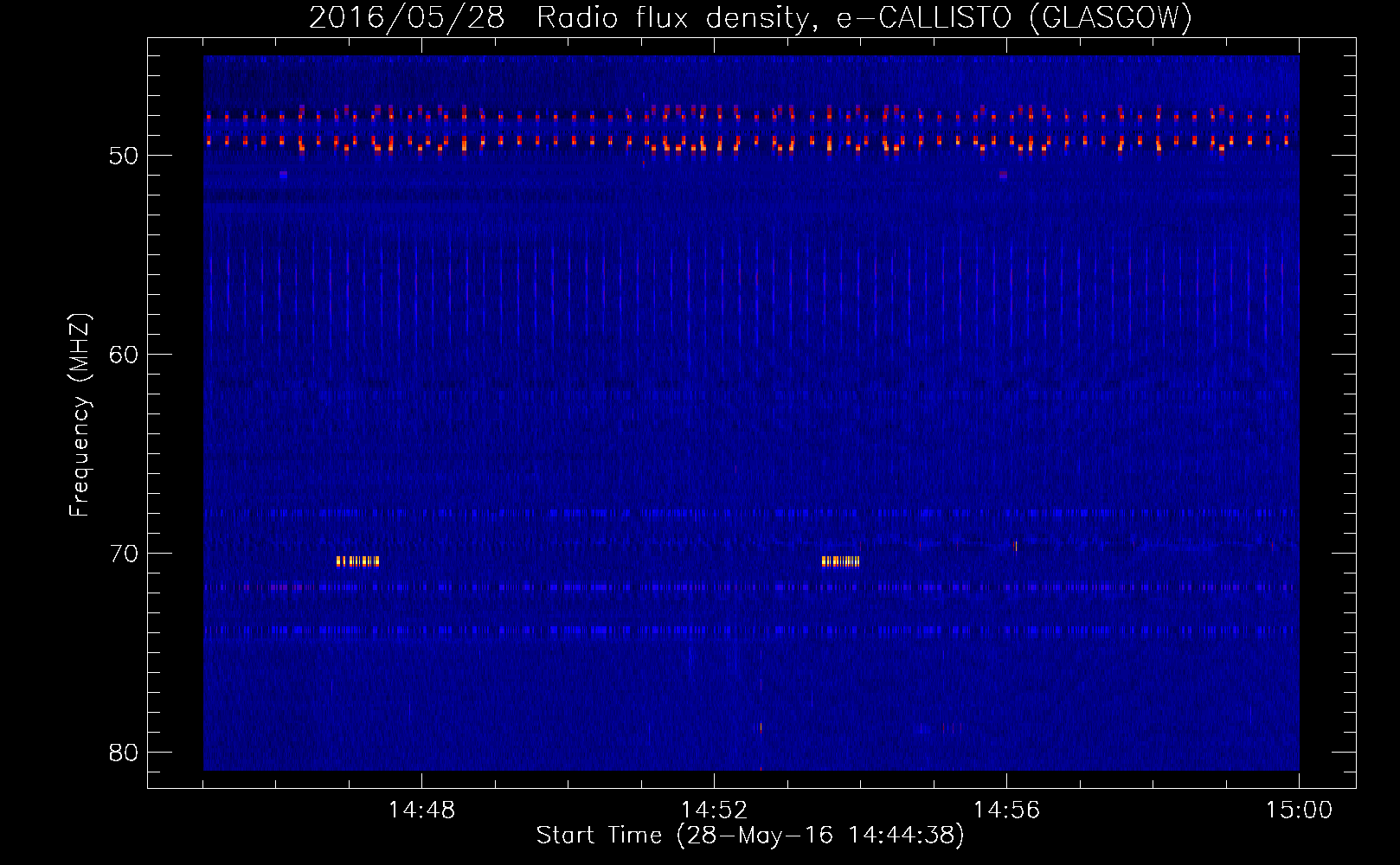Click the 14:48 time tick label
1400x865 pixels.
pos(421,811)
